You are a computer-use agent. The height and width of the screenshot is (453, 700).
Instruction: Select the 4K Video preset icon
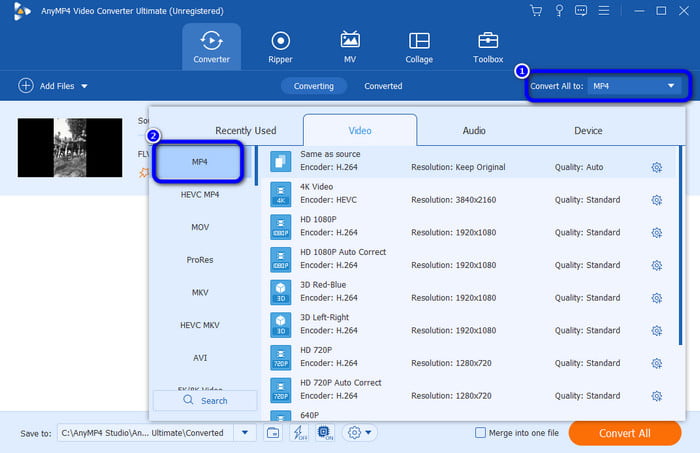pyautogui.click(x=281, y=194)
